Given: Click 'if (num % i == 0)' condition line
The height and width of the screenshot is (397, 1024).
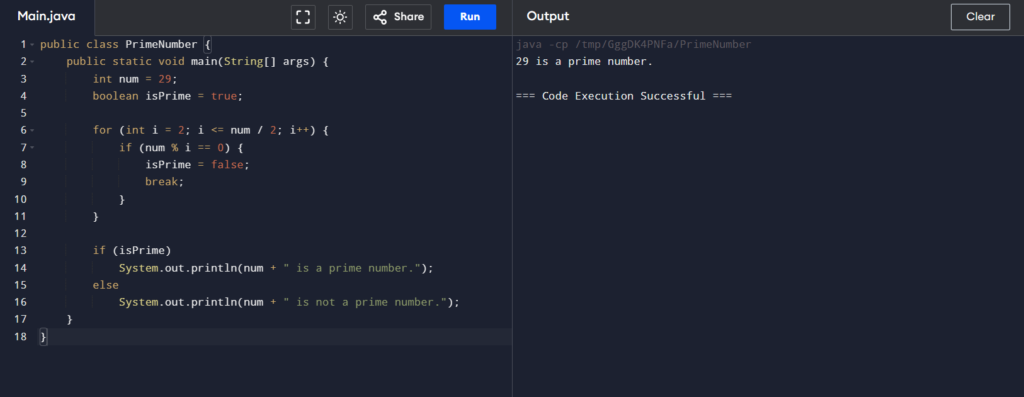Looking at the screenshot, I should [181, 148].
